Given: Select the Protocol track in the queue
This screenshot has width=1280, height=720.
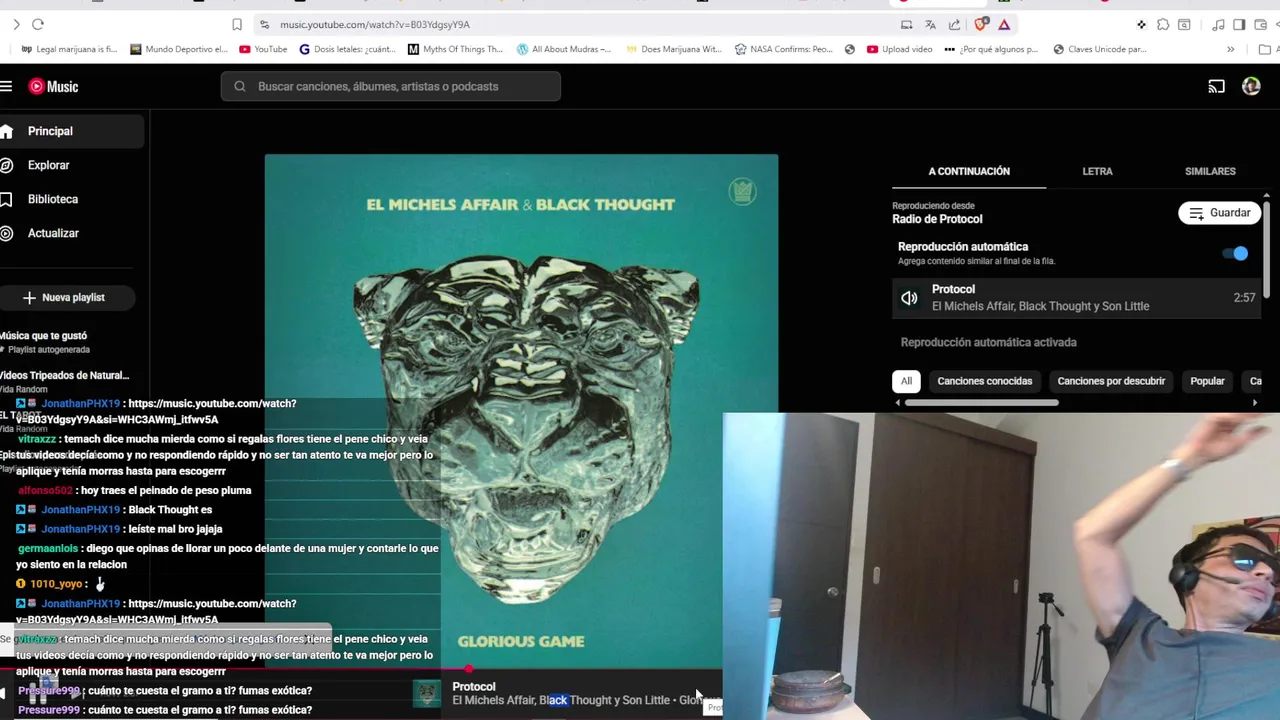Looking at the screenshot, I should [x=1077, y=298].
